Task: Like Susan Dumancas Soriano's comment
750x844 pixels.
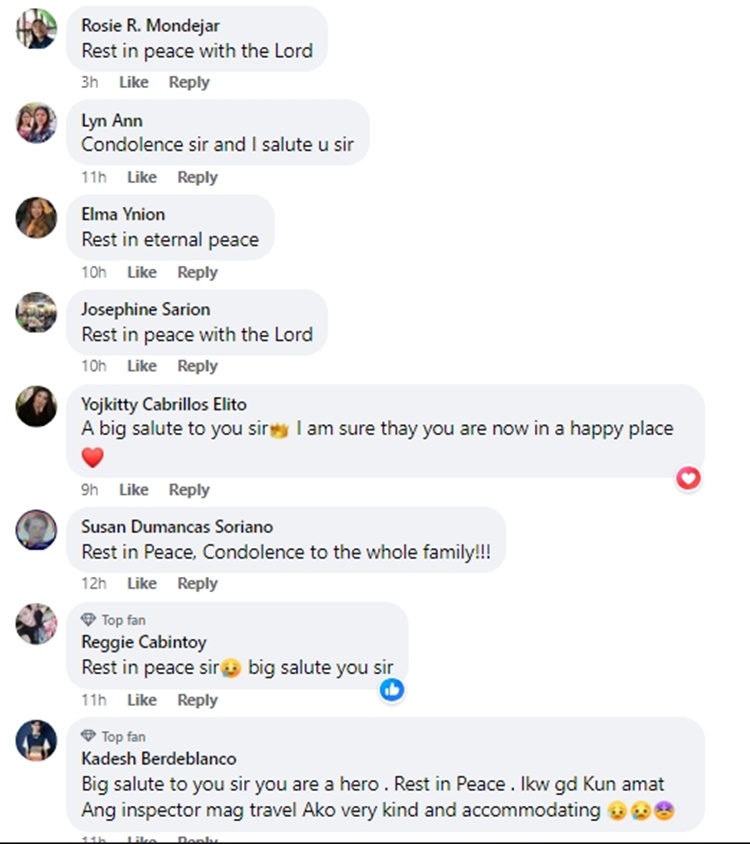Action: click(x=141, y=584)
